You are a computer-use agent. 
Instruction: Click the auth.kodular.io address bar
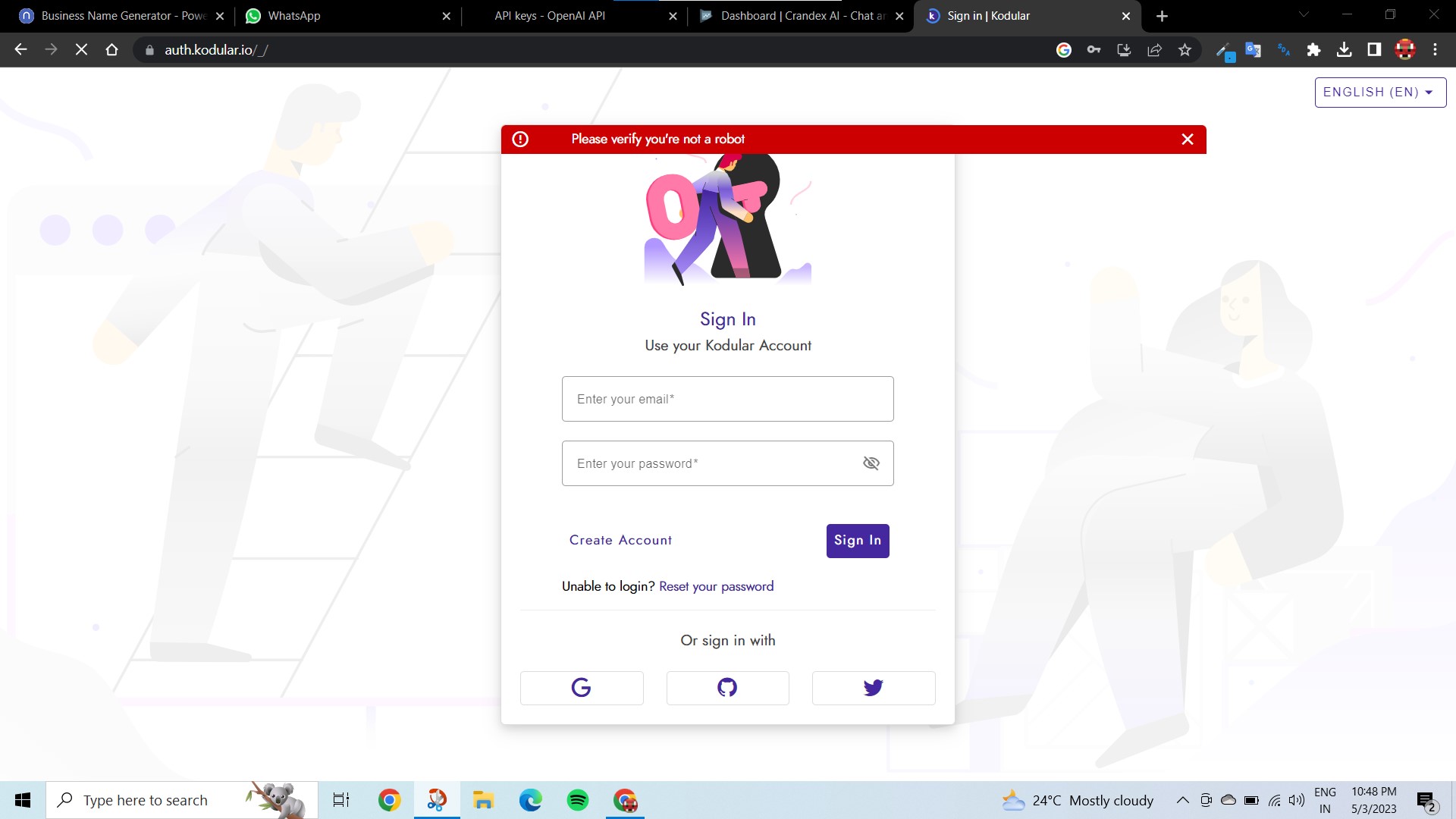click(591, 50)
